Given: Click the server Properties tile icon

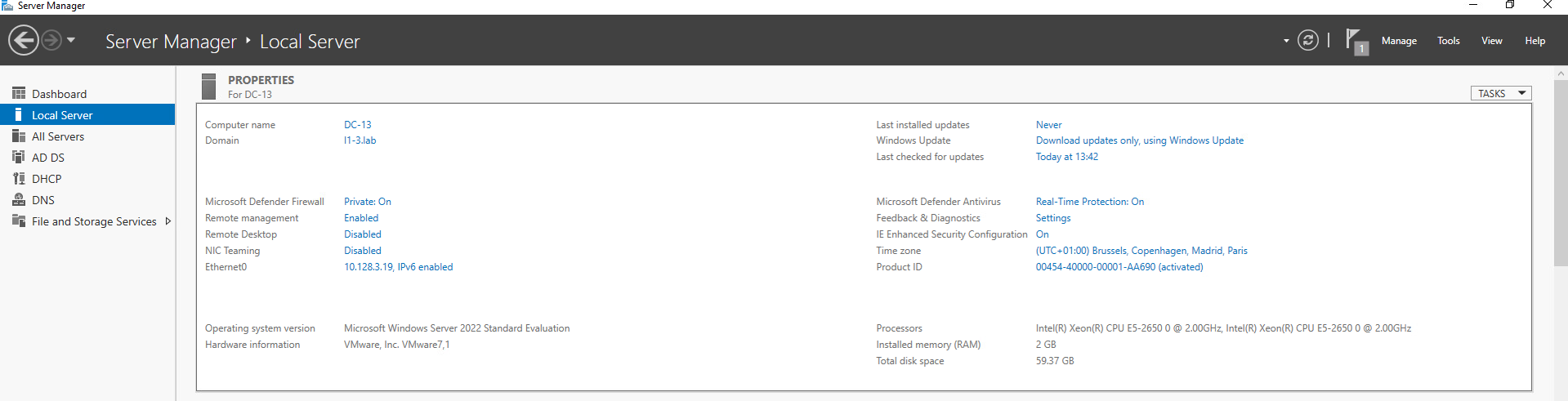Looking at the screenshot, I should click(x=208, y=87).
